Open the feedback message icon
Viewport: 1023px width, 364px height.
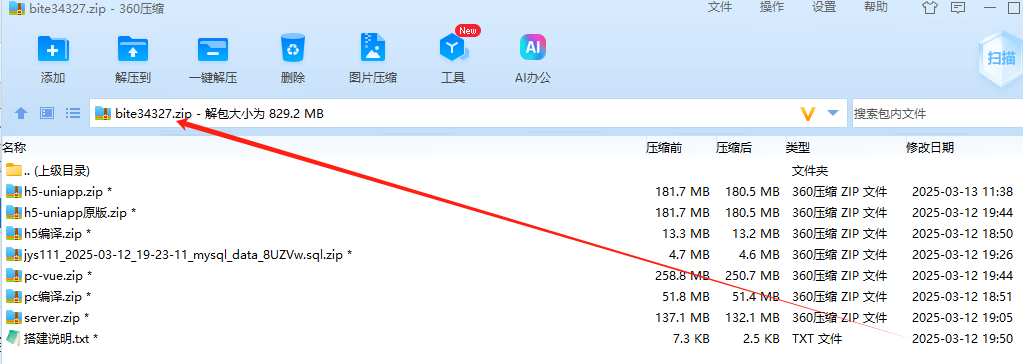click(x=958, y=8)
